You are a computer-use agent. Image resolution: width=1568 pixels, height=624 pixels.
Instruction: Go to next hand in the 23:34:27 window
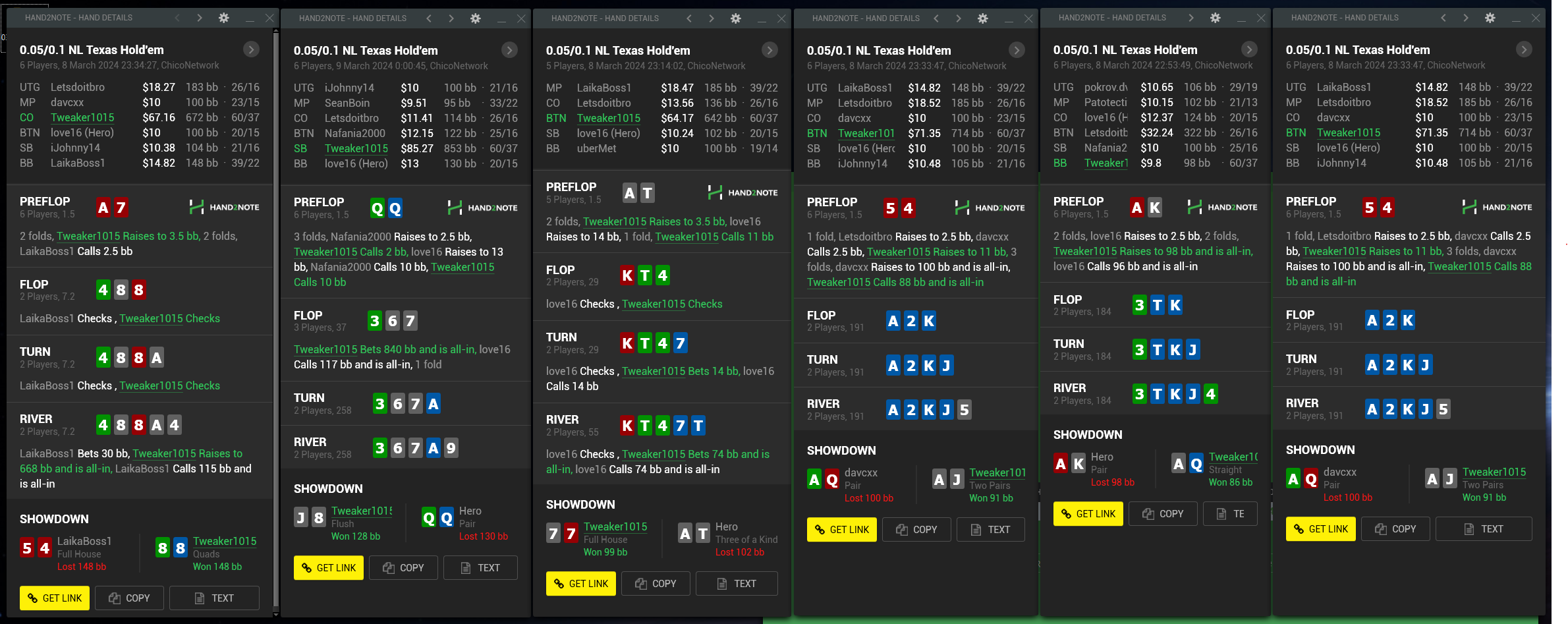(x=200, y=18)
